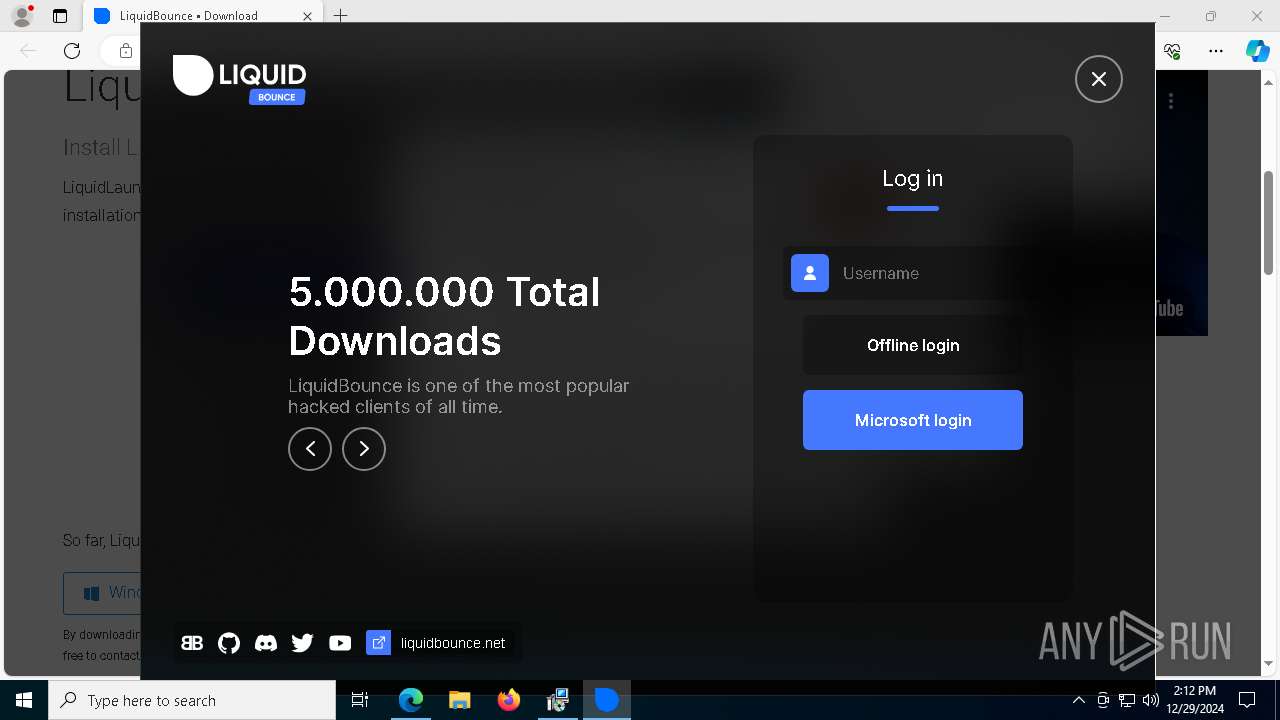The width and height of the screenshot is (1280, 720).
Task: Select the LiquidBounce Download browser tab
Action: click(202, 16)
